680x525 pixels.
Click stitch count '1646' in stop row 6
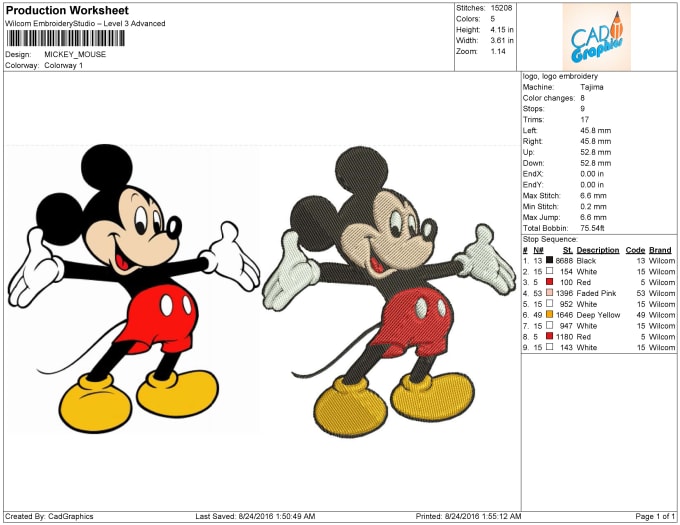point(564,315)
